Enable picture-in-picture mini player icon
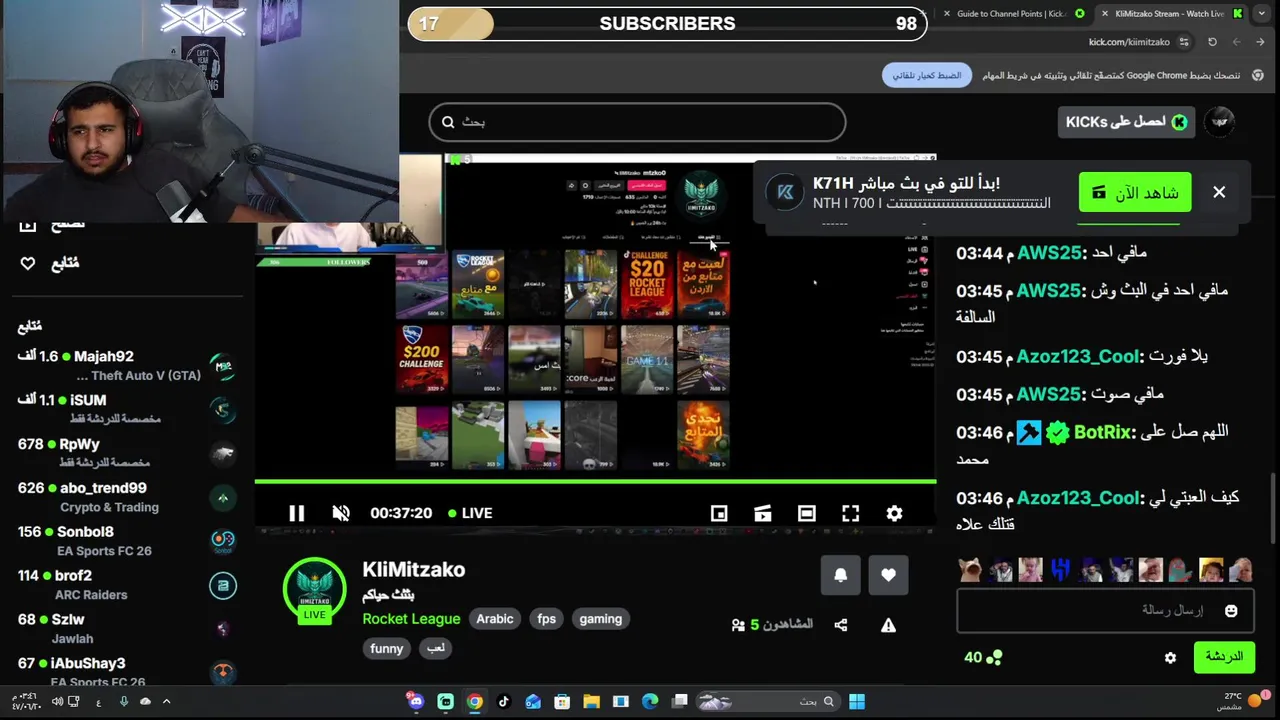This screenshot has width=1280, height=720. [x=718, y=513]
